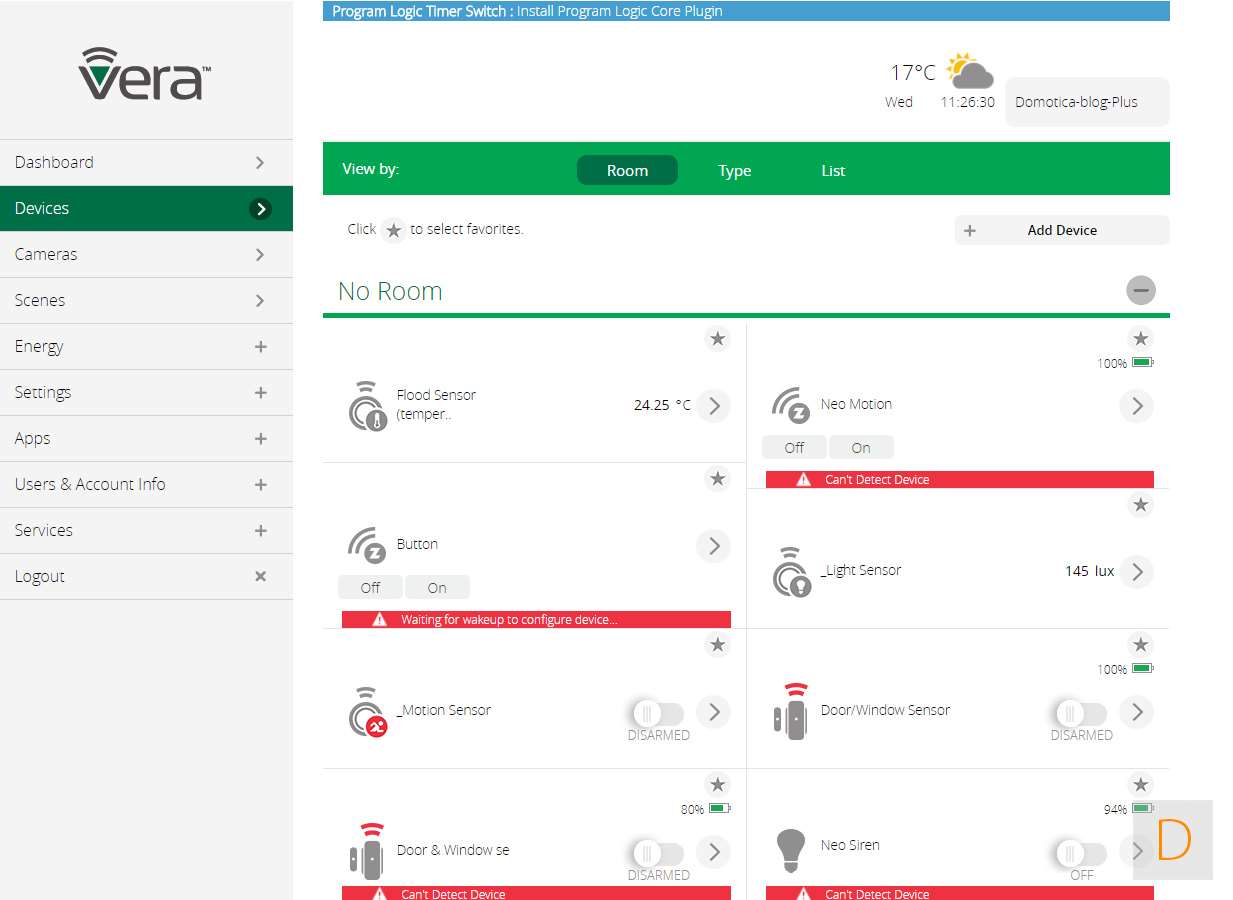Screen dimensions: 1233x900
Task: Click the Door/Window Sensor device icon
Action: point(791,711)
